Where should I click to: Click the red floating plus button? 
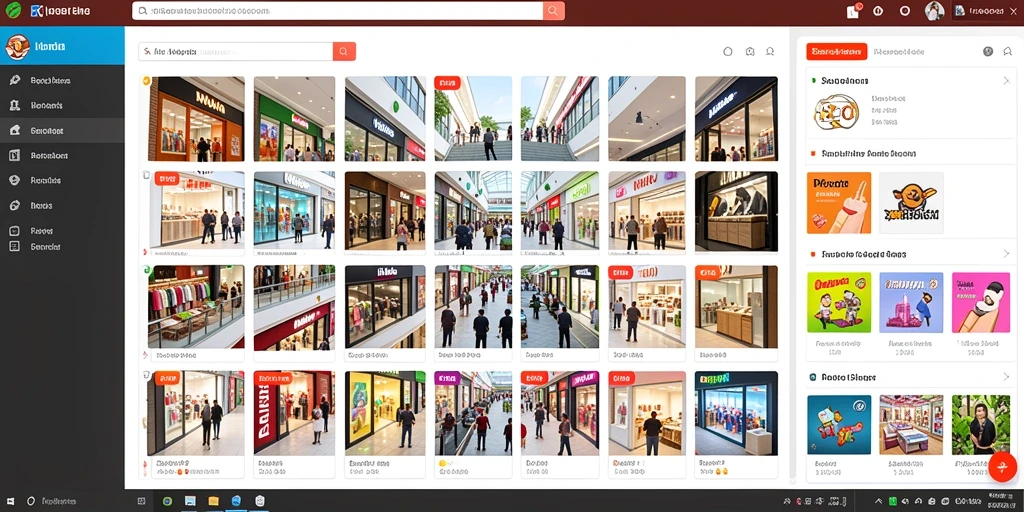pyautogui.click(x=1001, y=466)
